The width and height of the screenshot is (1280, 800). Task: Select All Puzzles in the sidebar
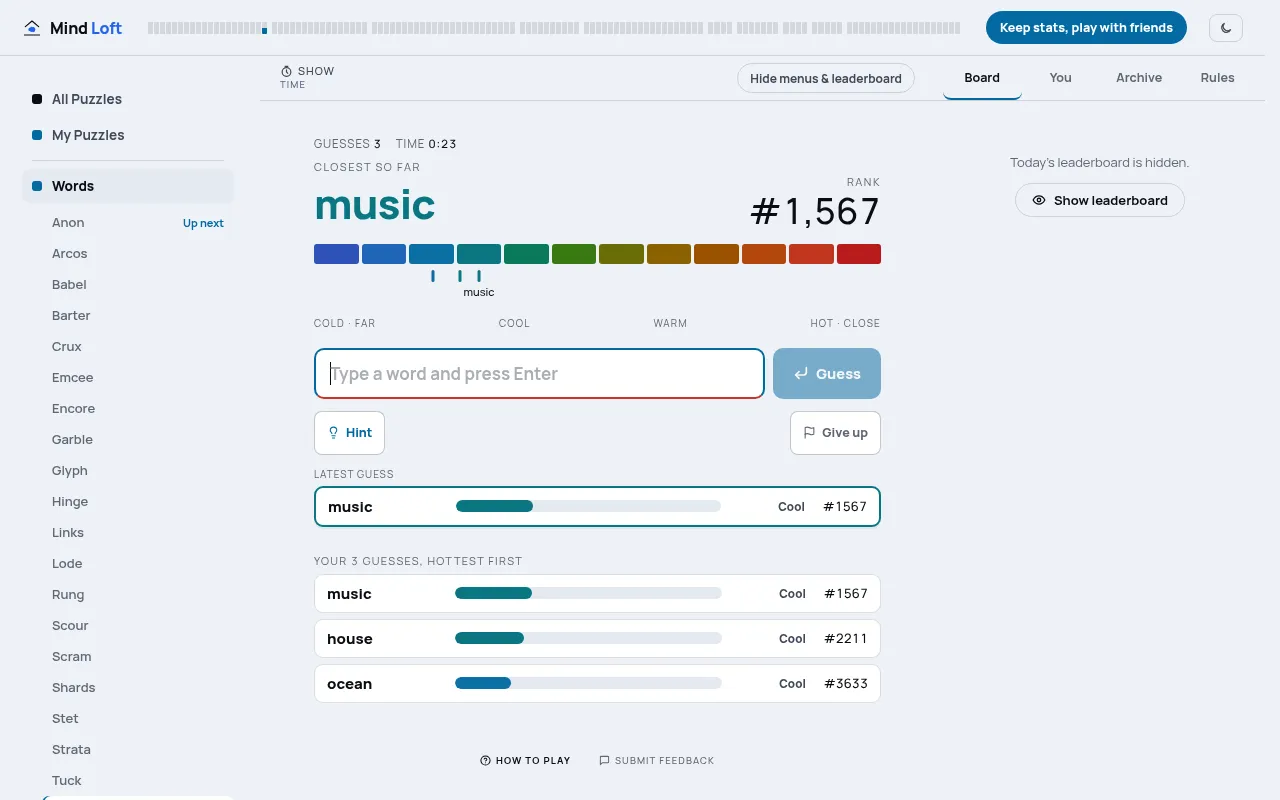coord(128,99)
